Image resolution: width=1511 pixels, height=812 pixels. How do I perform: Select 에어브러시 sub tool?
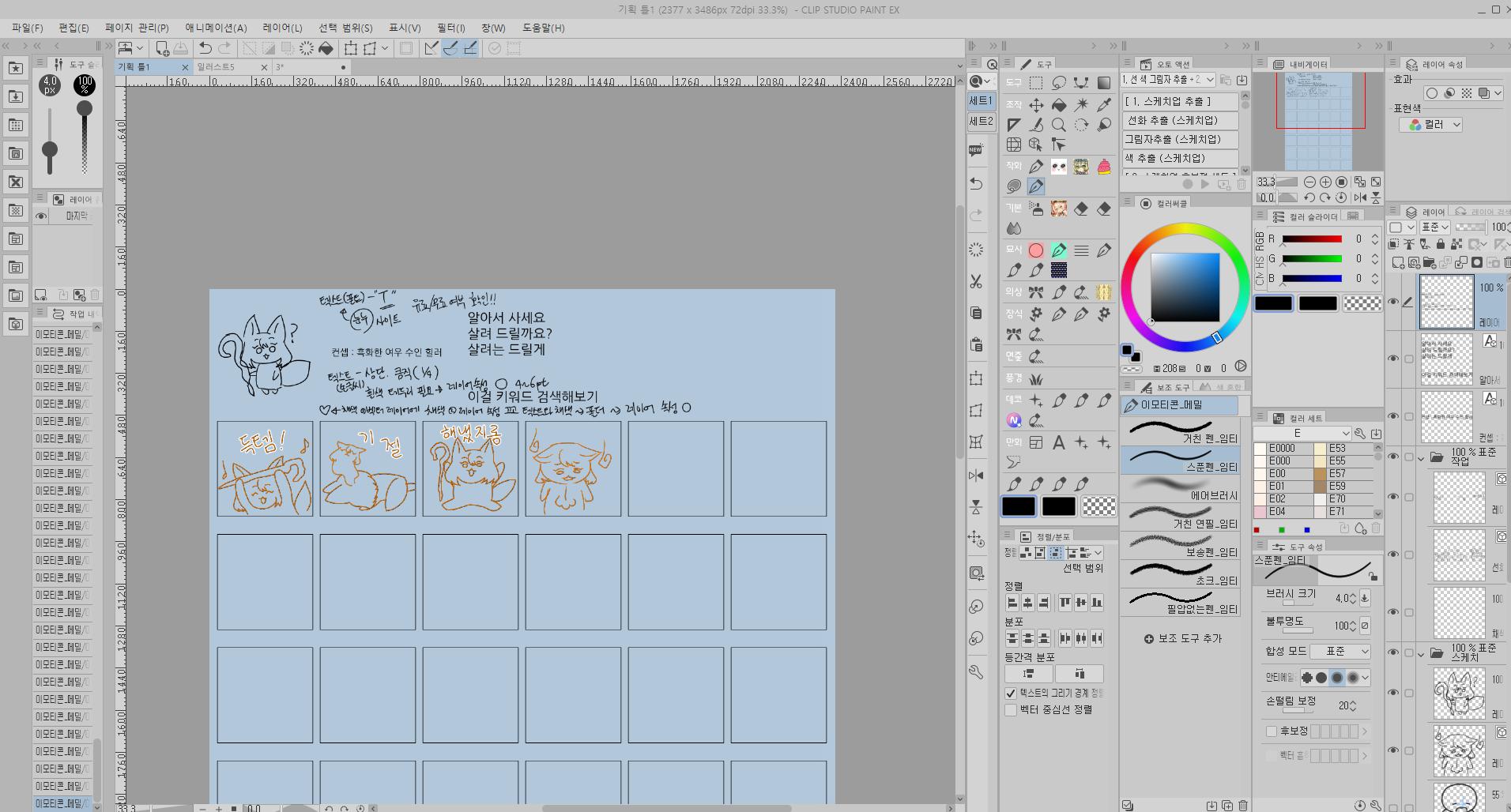[x=1181, y=488]
